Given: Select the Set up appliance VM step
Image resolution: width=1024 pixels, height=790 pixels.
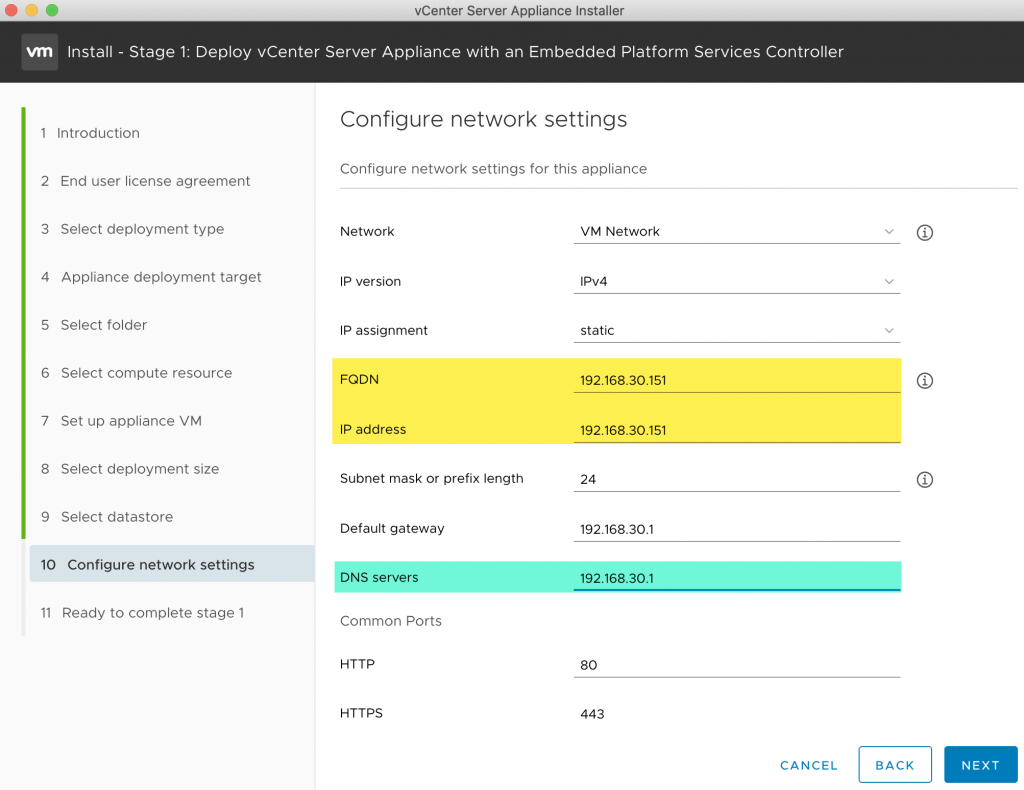Looking at the screenshot, I should pos(132,421).
